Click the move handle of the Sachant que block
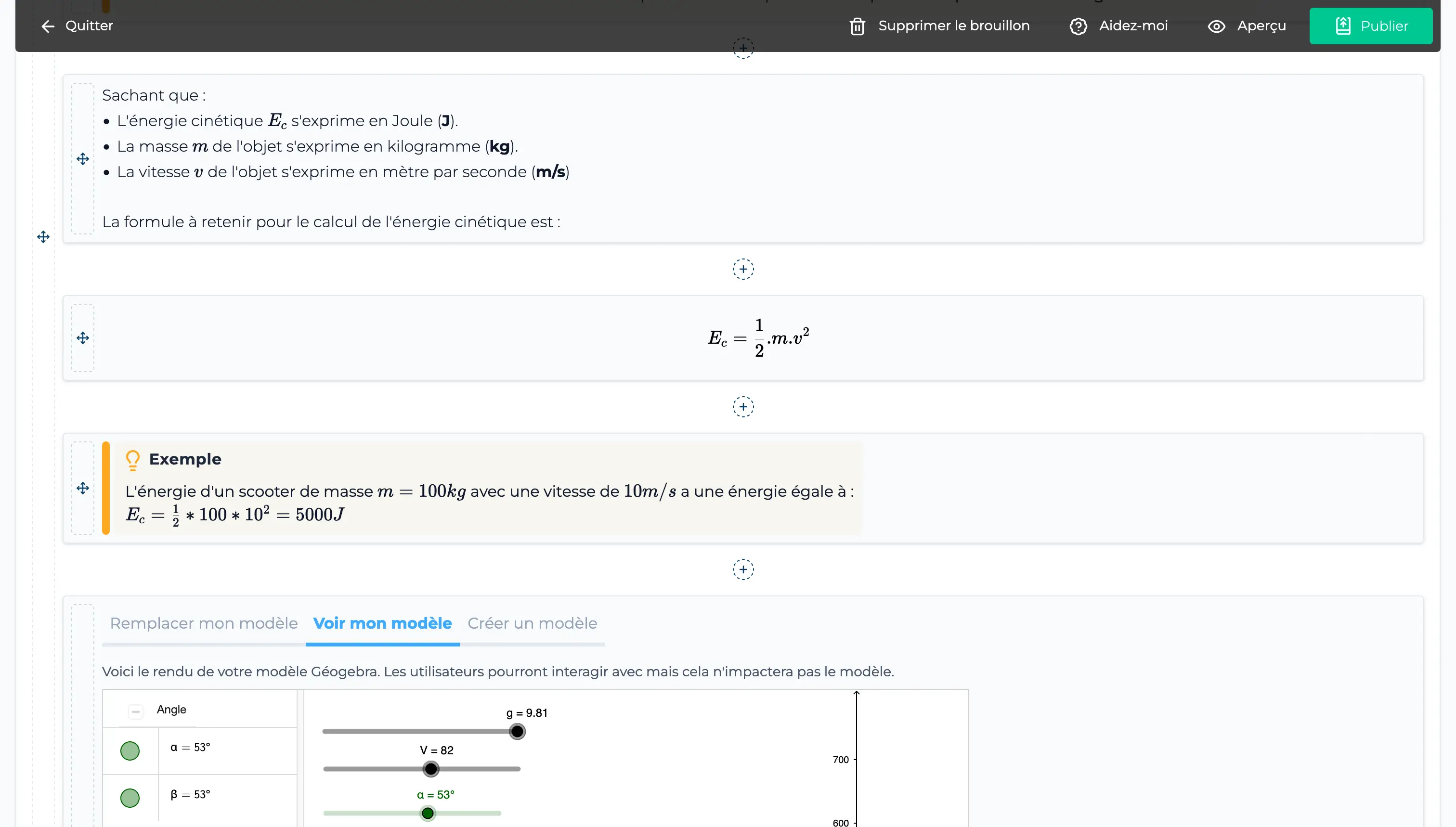The width and height of the screenshot is (1456, 827). [x=83, y=158]
